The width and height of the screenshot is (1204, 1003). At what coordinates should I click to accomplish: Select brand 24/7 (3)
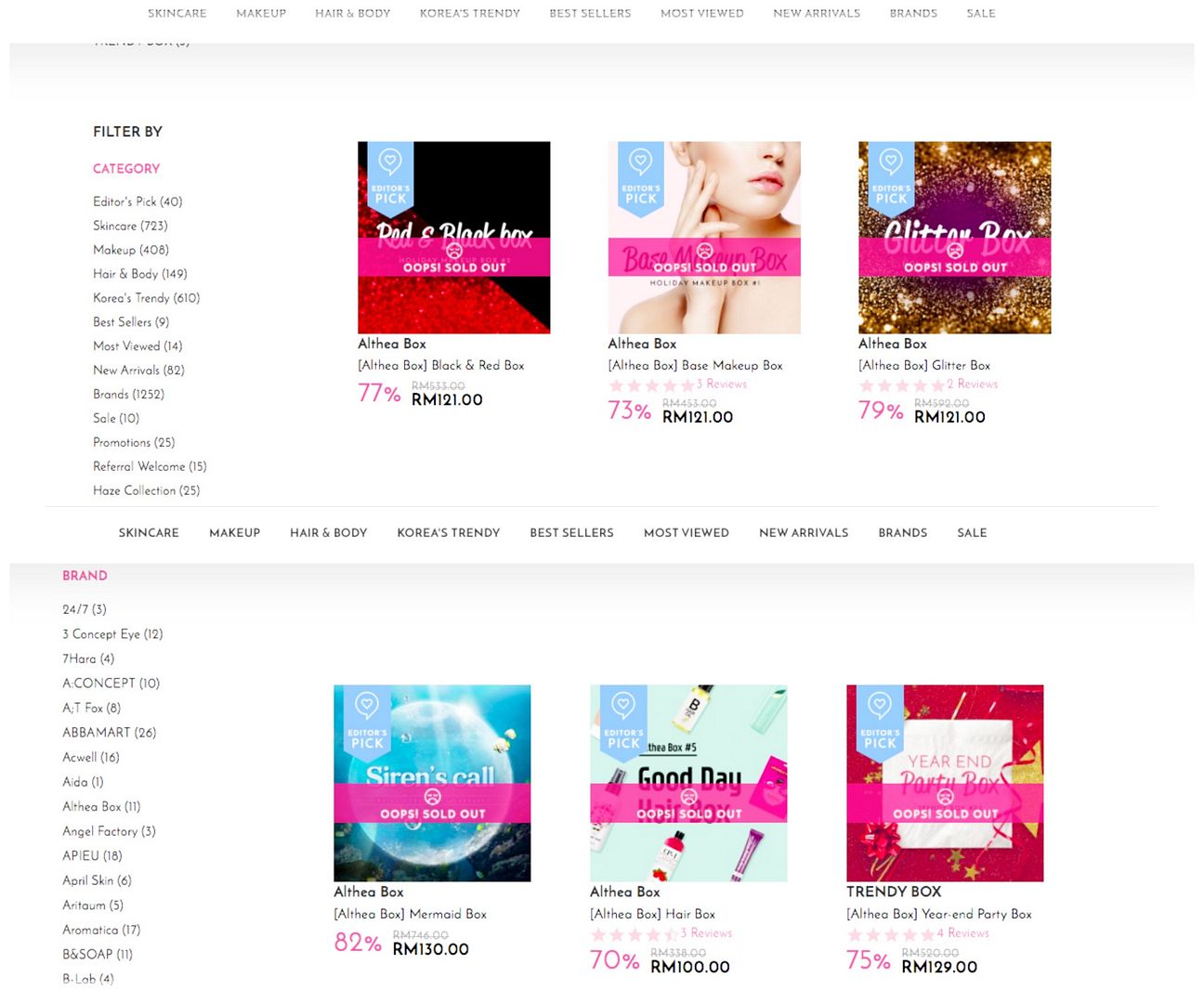click(85, 609)
